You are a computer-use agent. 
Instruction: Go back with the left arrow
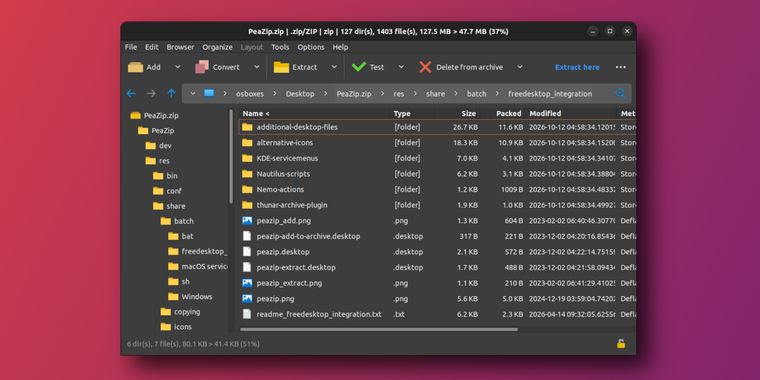pyautogui.click(x=131, y=94)
